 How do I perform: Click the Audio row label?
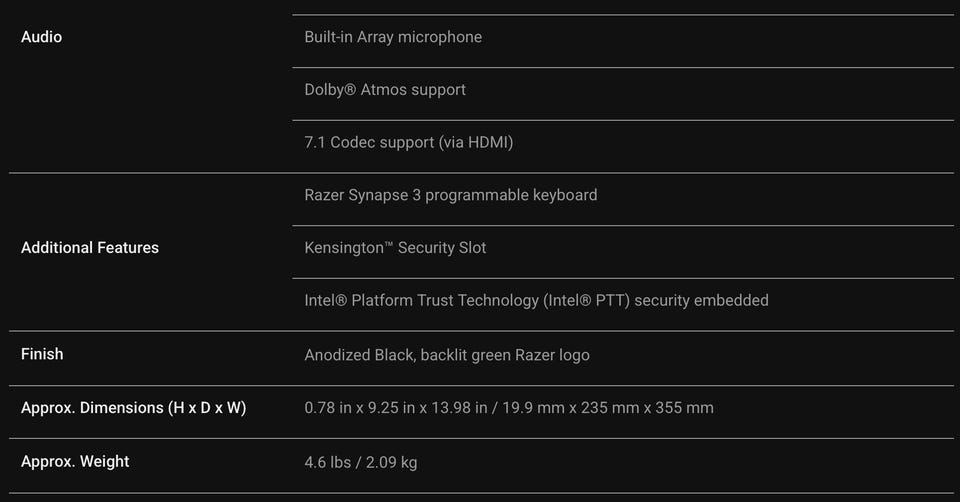[41, 37]
